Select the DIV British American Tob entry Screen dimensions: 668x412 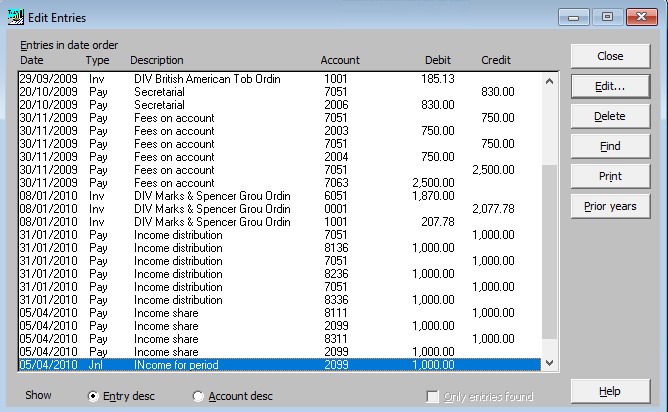pos(280,79)
